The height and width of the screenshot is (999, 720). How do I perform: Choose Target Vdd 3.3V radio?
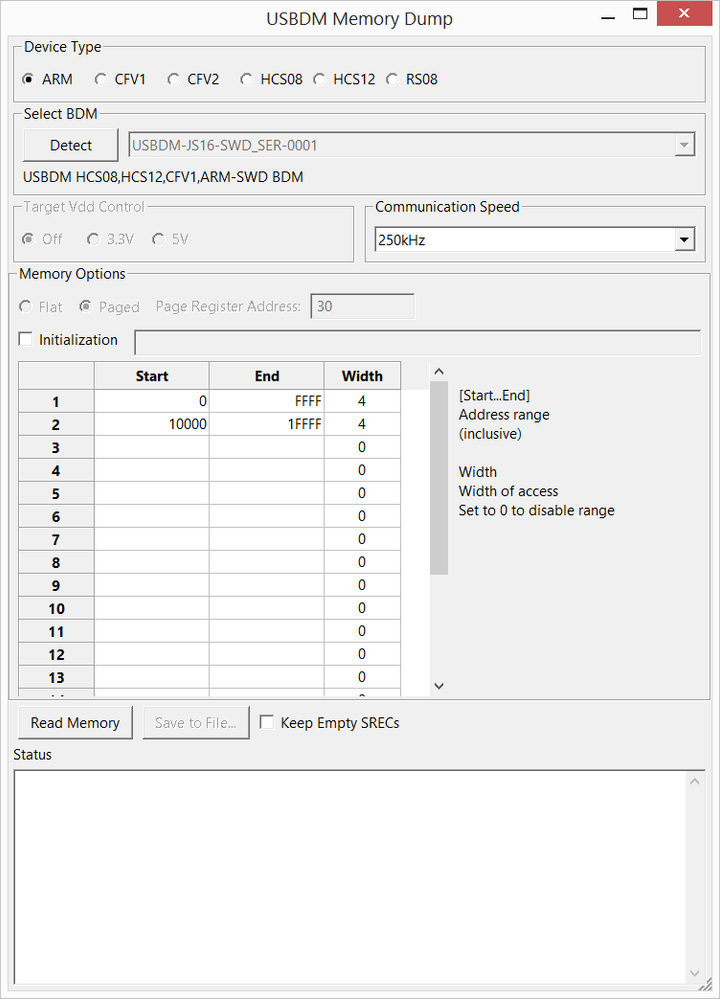[x=110, y=239]
